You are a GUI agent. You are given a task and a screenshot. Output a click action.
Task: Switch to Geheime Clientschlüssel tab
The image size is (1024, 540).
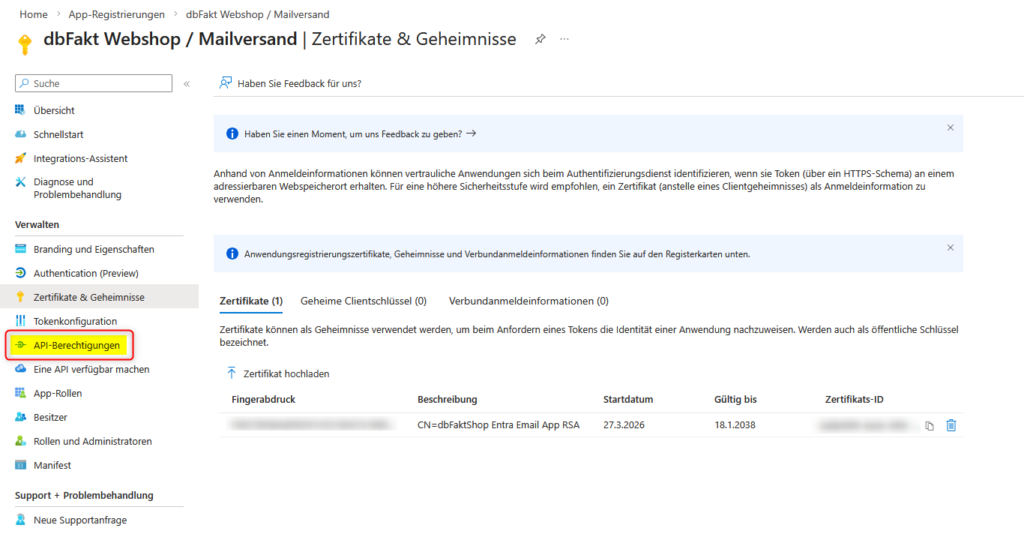click(x=363, y=301)
